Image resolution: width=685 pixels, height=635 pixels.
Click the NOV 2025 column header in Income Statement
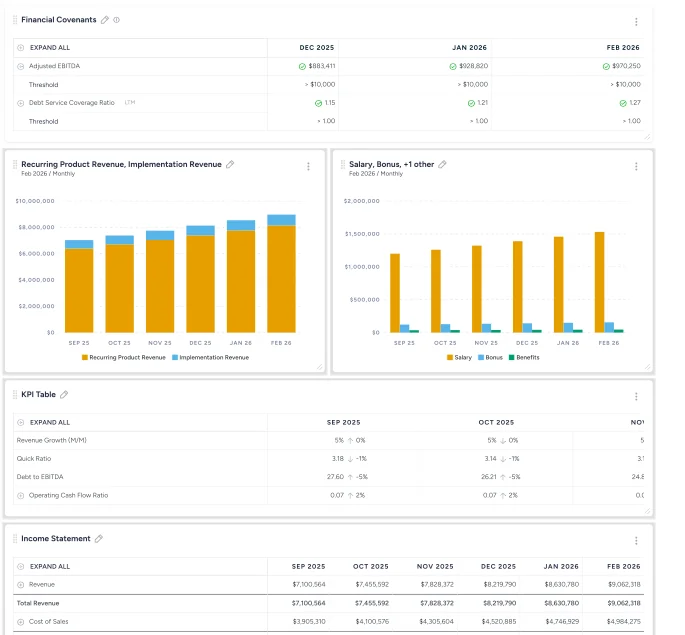tap(435, 567)
